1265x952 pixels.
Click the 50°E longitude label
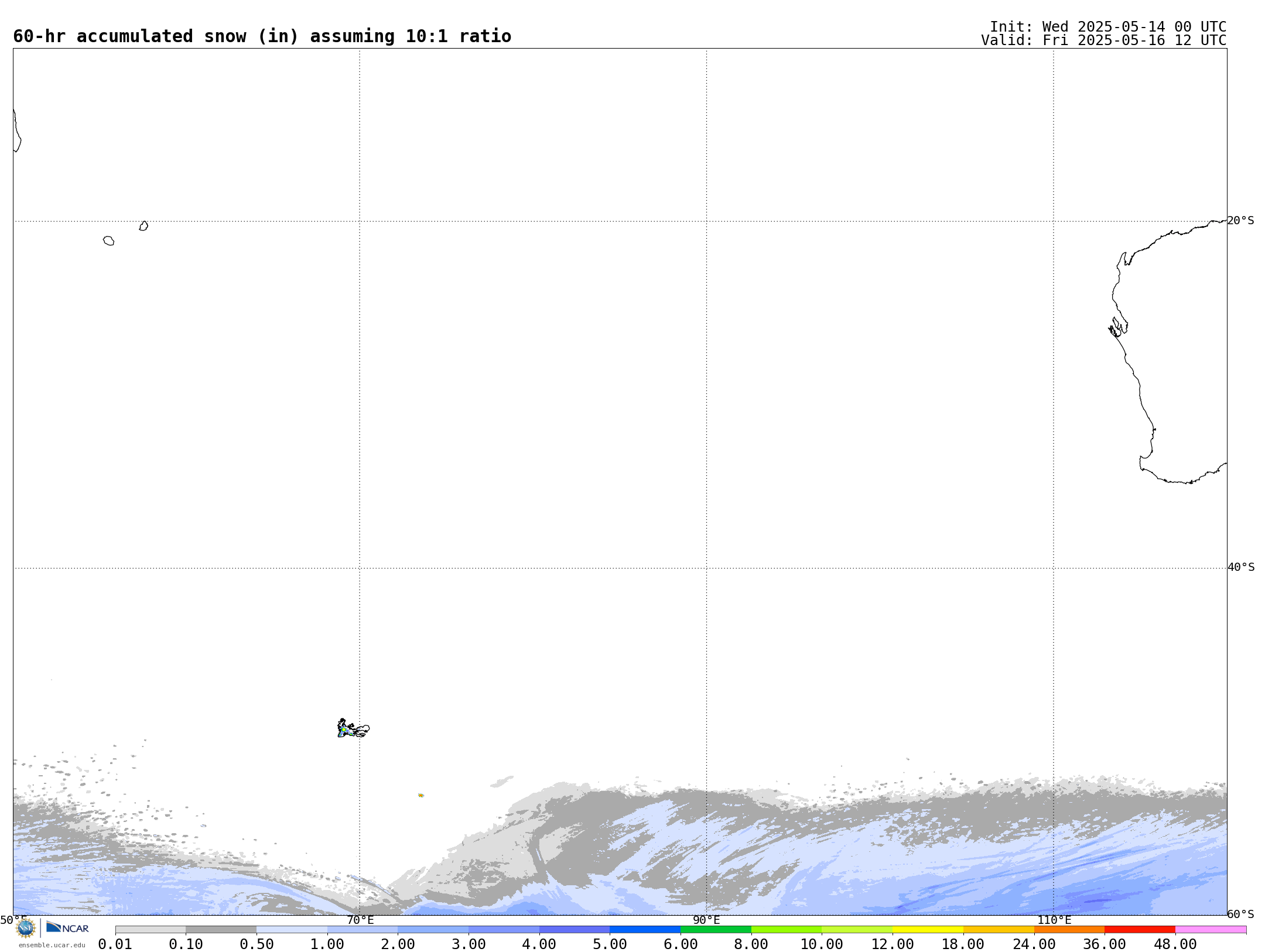point(13,920)
